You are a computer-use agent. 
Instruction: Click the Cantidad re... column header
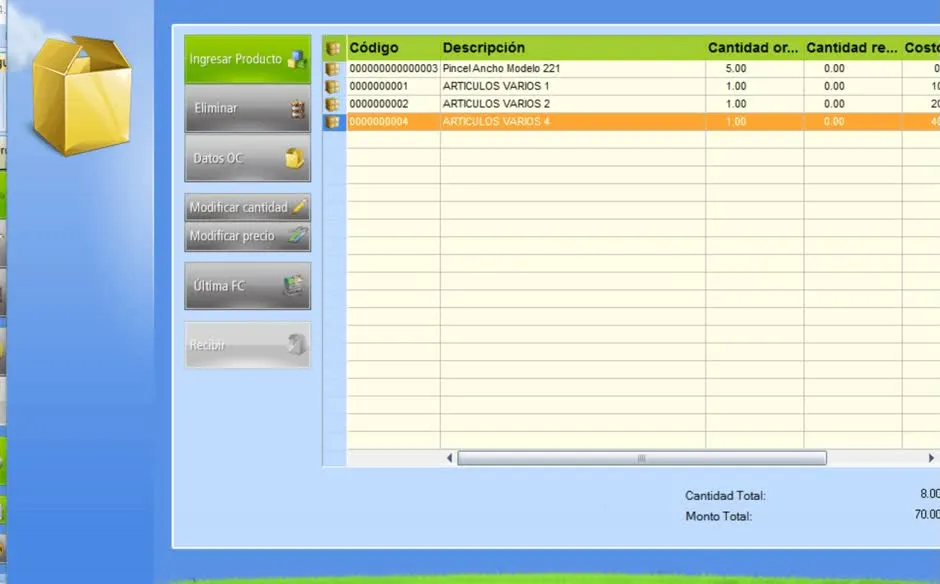point(852,48)
